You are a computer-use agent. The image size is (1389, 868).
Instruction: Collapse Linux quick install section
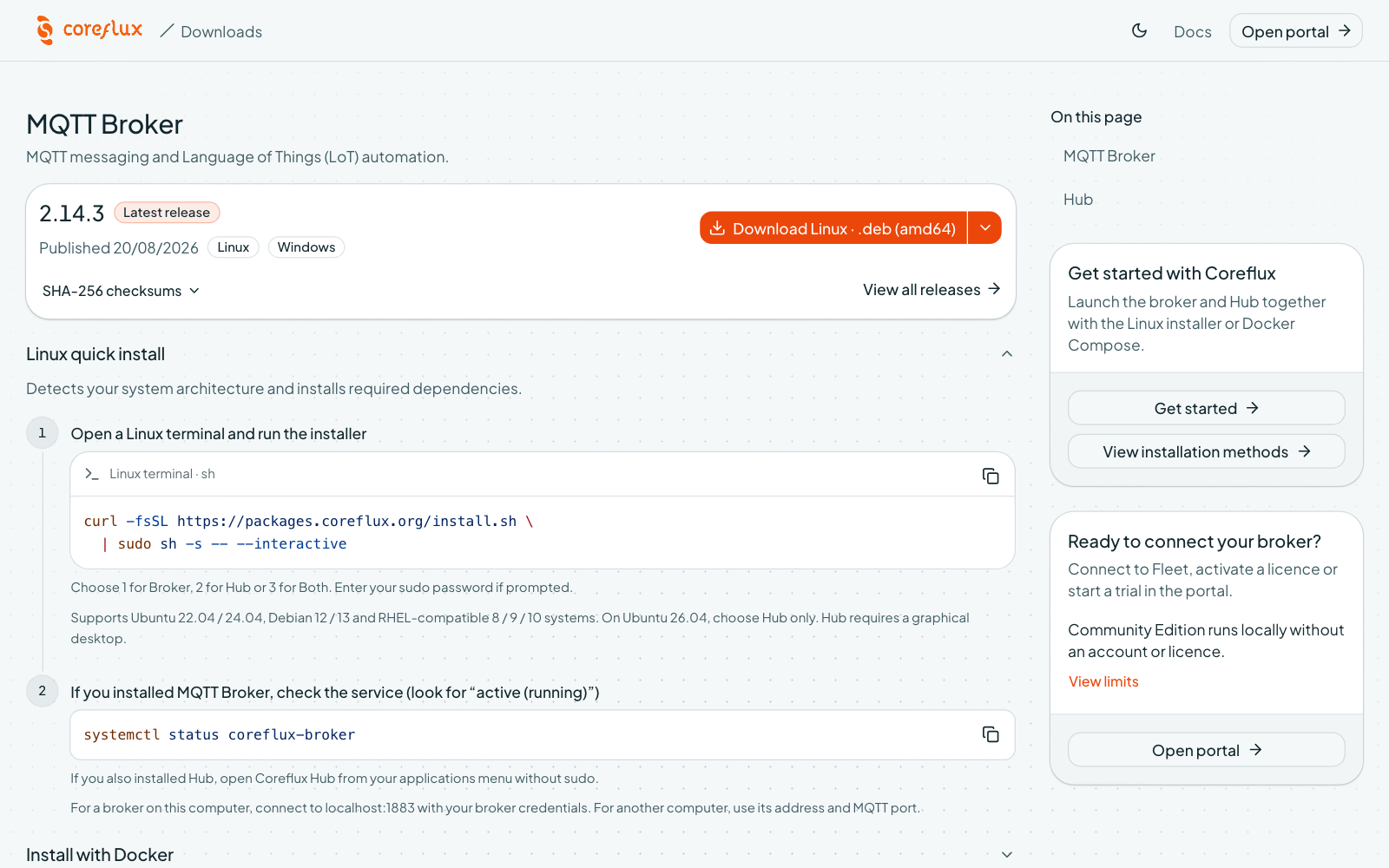(1007, 353)
